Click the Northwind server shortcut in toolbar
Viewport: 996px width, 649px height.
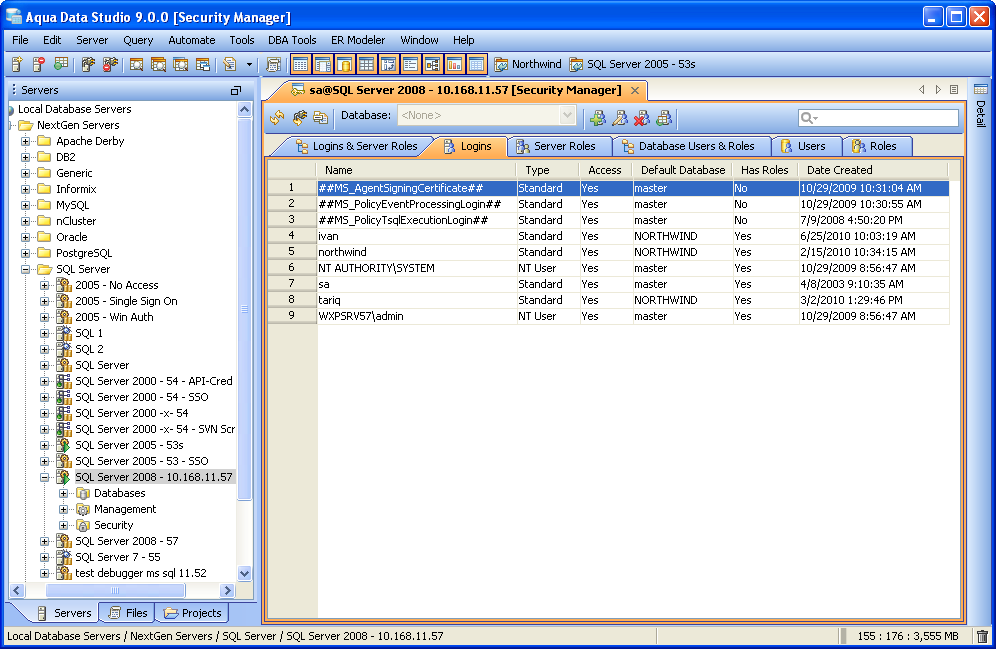click(x=528, y=64)
